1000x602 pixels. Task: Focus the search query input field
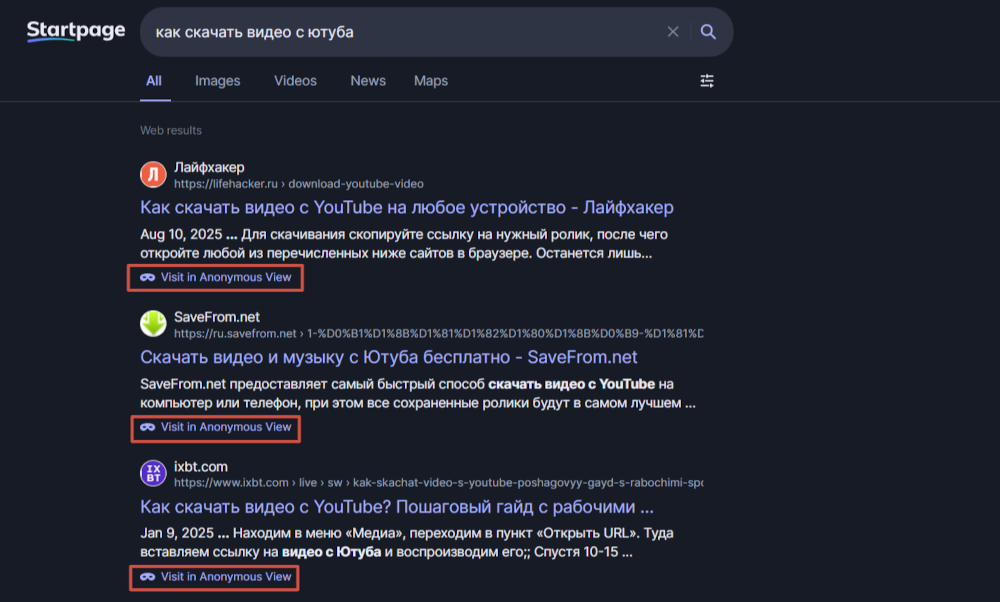click(x=400, y=32)
